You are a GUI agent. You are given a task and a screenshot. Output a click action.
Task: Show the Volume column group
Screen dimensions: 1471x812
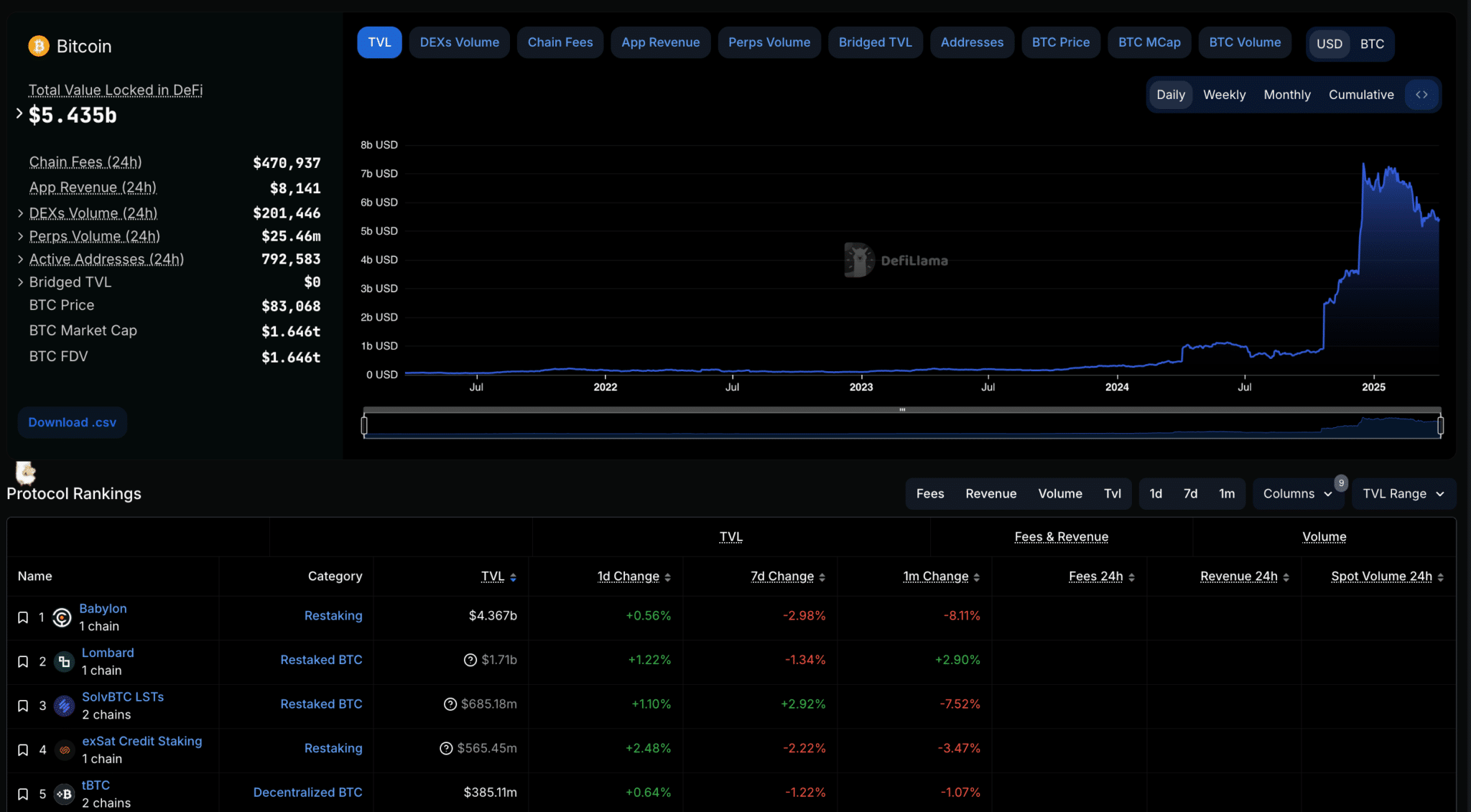pyautogui.click(x=1059, y=494)
